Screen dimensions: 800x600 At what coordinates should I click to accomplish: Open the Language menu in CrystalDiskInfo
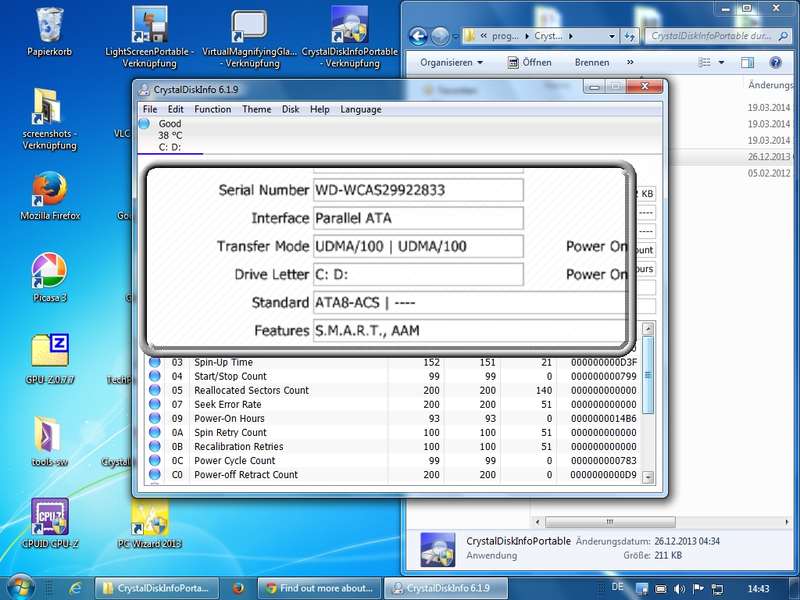pyautogui.click(x=360, y=109)
